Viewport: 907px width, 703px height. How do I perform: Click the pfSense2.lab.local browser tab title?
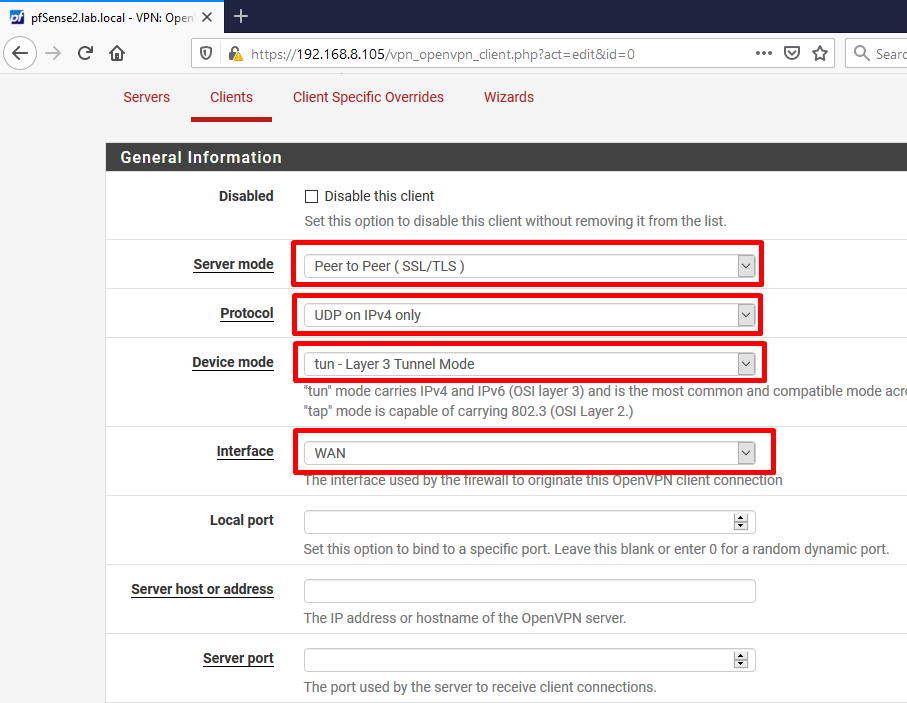112,17
